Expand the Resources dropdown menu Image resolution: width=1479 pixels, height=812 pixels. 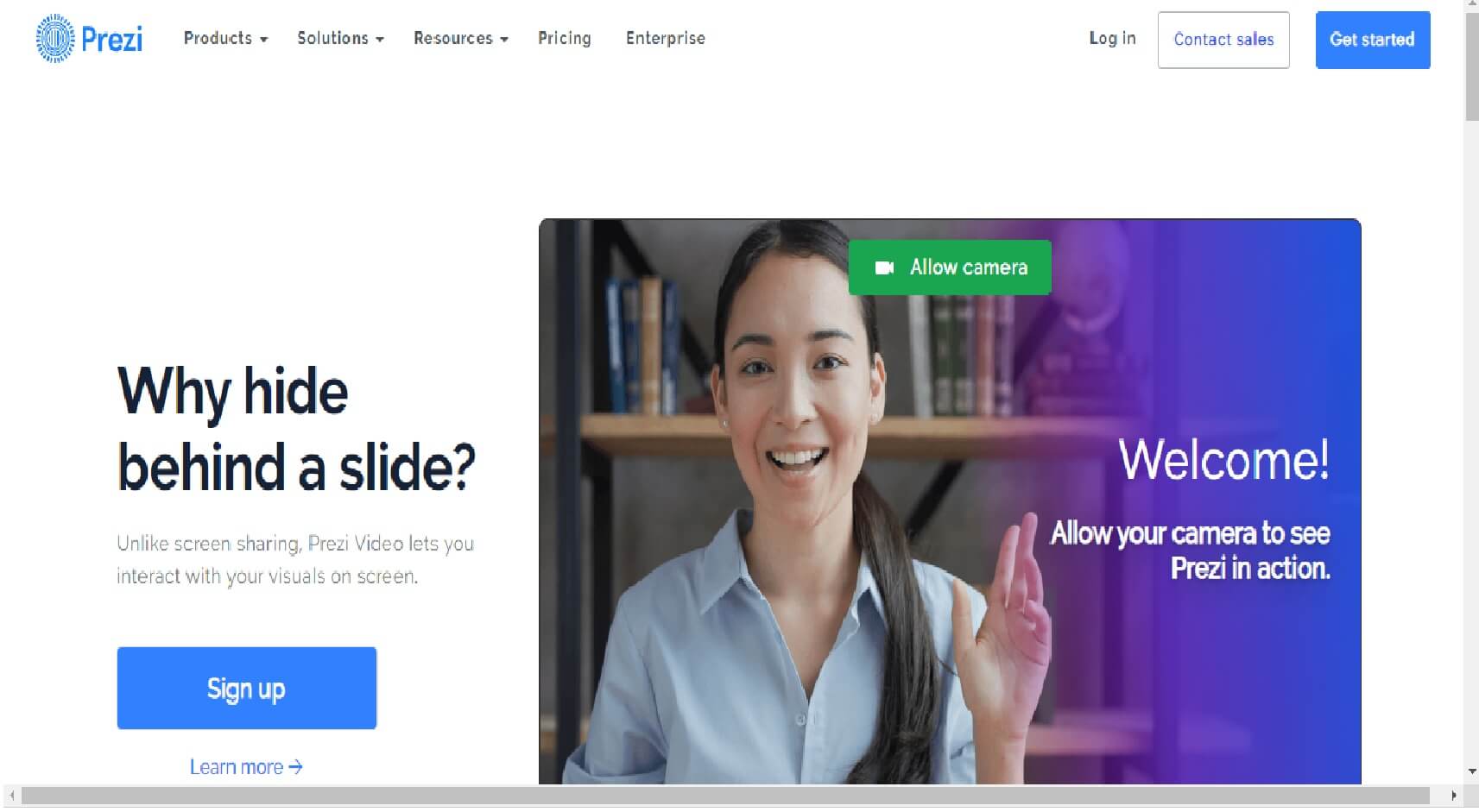461,38
